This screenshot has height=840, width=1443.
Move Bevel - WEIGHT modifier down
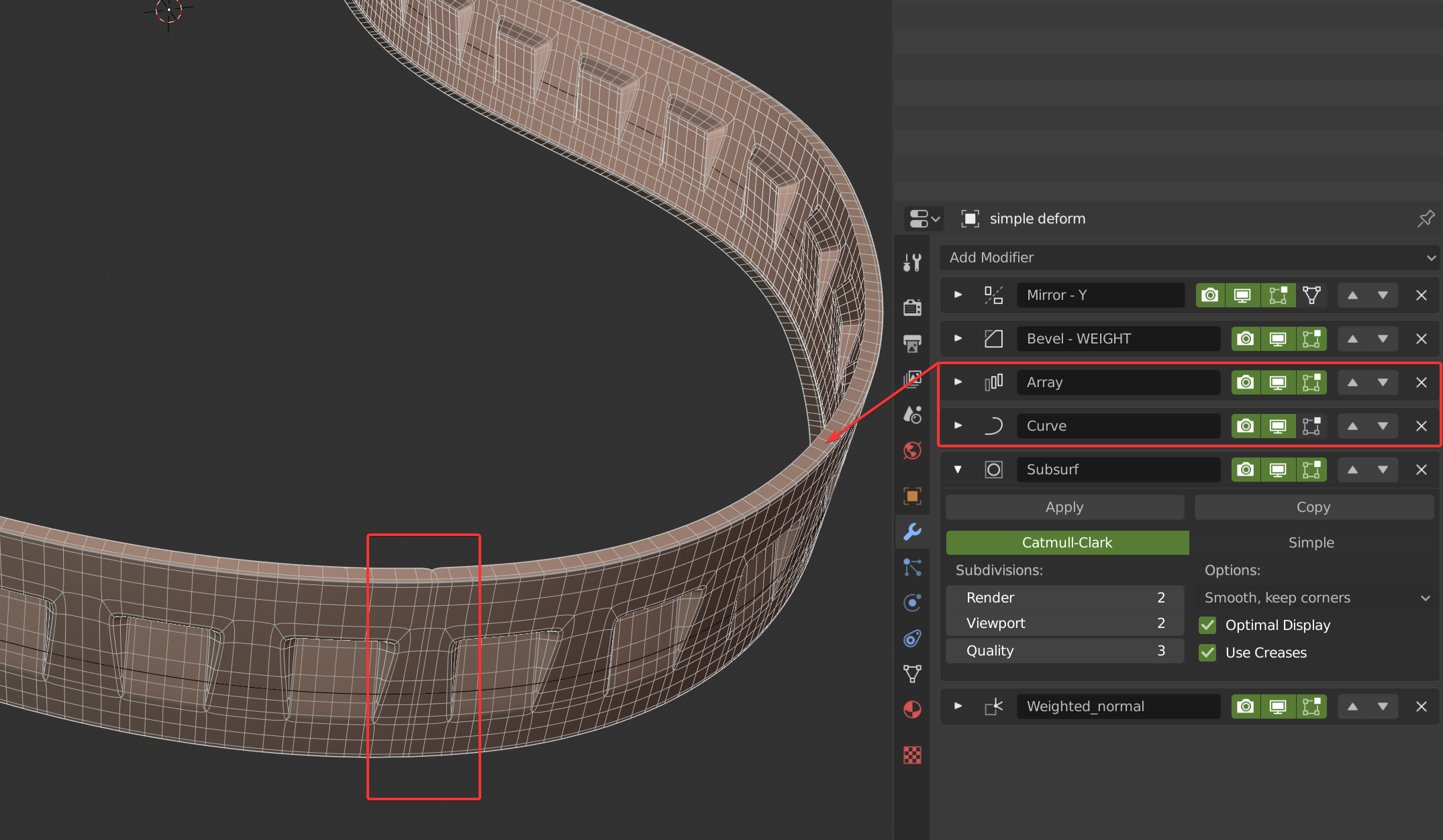tap(1383, 339)
